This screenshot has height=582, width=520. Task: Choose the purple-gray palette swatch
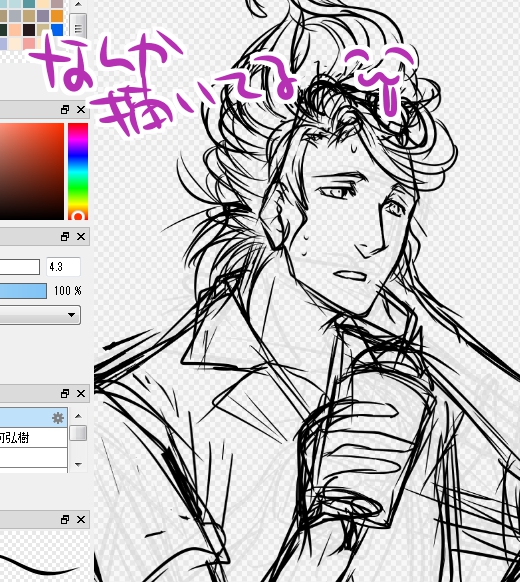pyautogui.click(x=43, y=16)
